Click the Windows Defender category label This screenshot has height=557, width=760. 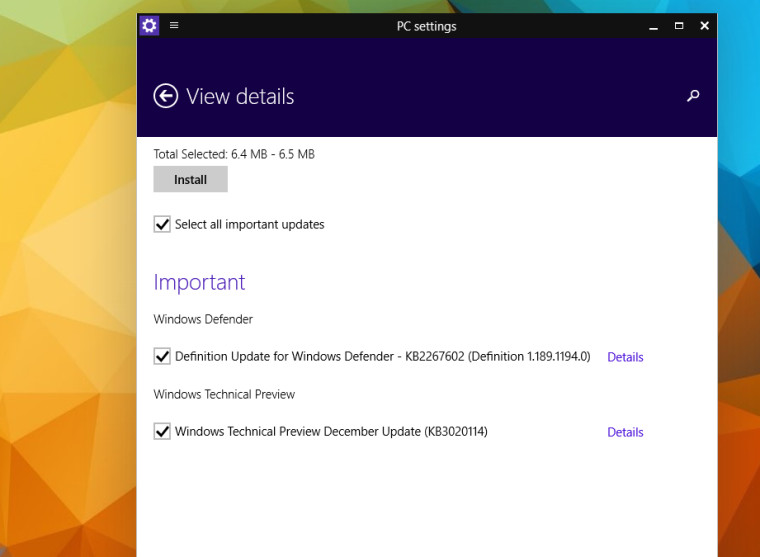pyautogui.click(x=203, y=319)
